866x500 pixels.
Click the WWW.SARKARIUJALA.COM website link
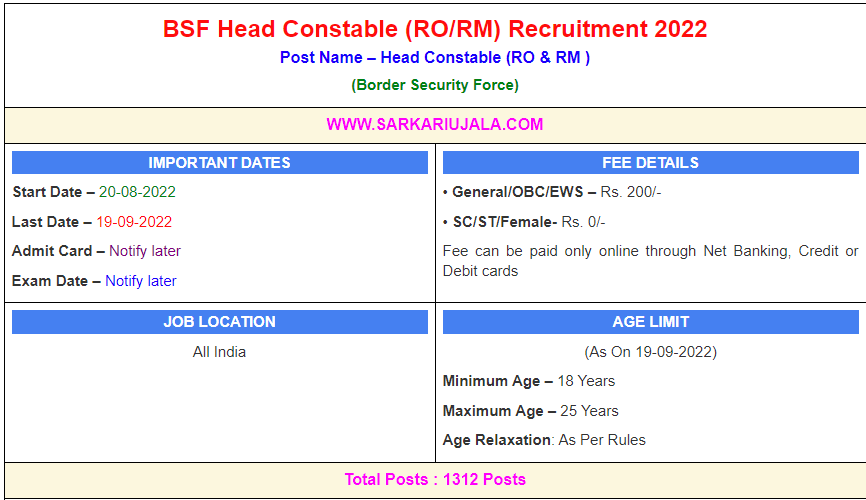(434, 125)
